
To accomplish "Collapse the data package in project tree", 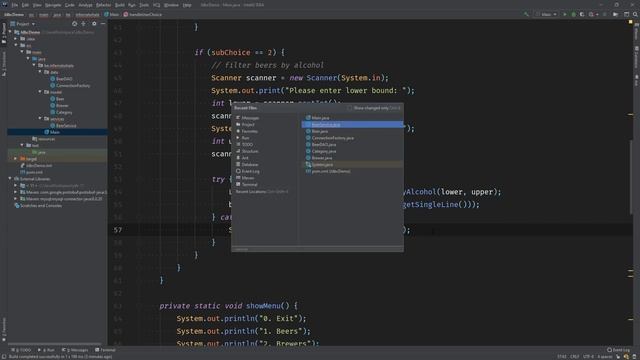I will click(x=40, y=72).
